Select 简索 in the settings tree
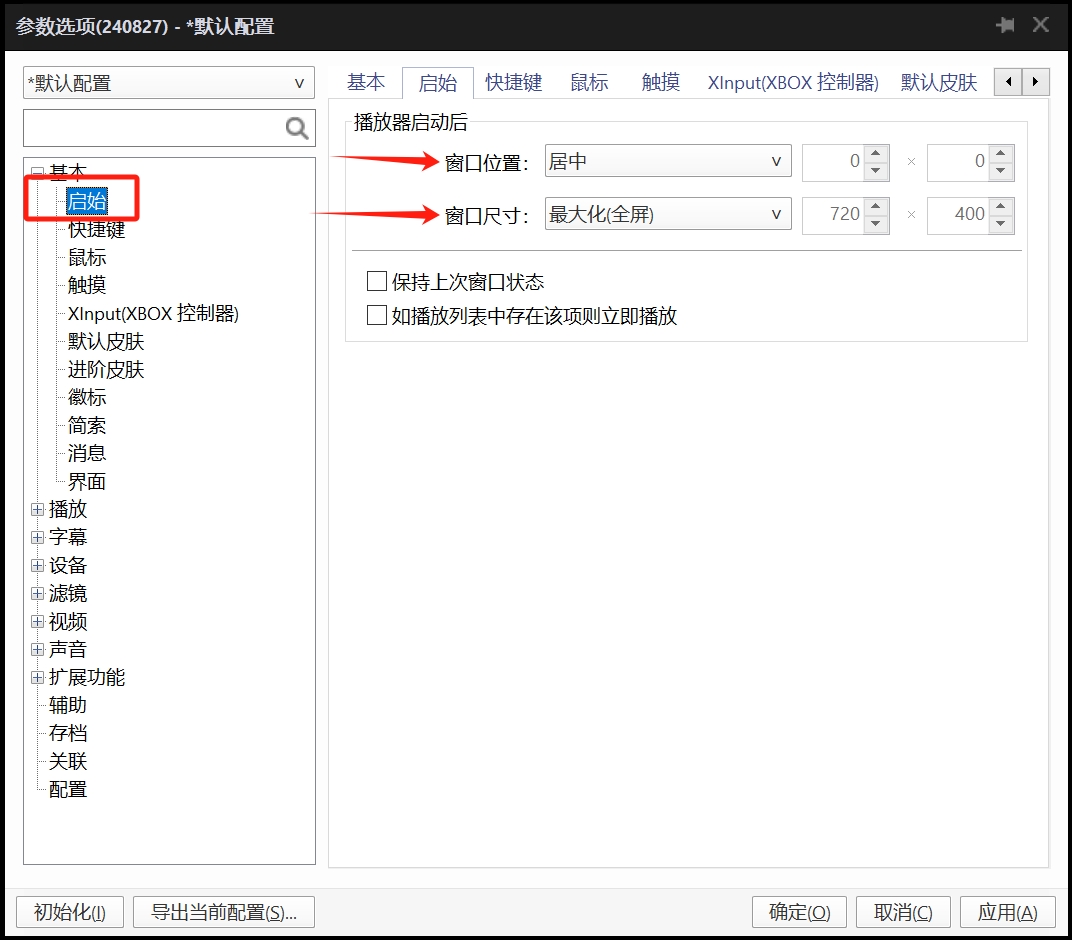The height and width of the screenshot is (940, 1072). (x=87, y=425)
